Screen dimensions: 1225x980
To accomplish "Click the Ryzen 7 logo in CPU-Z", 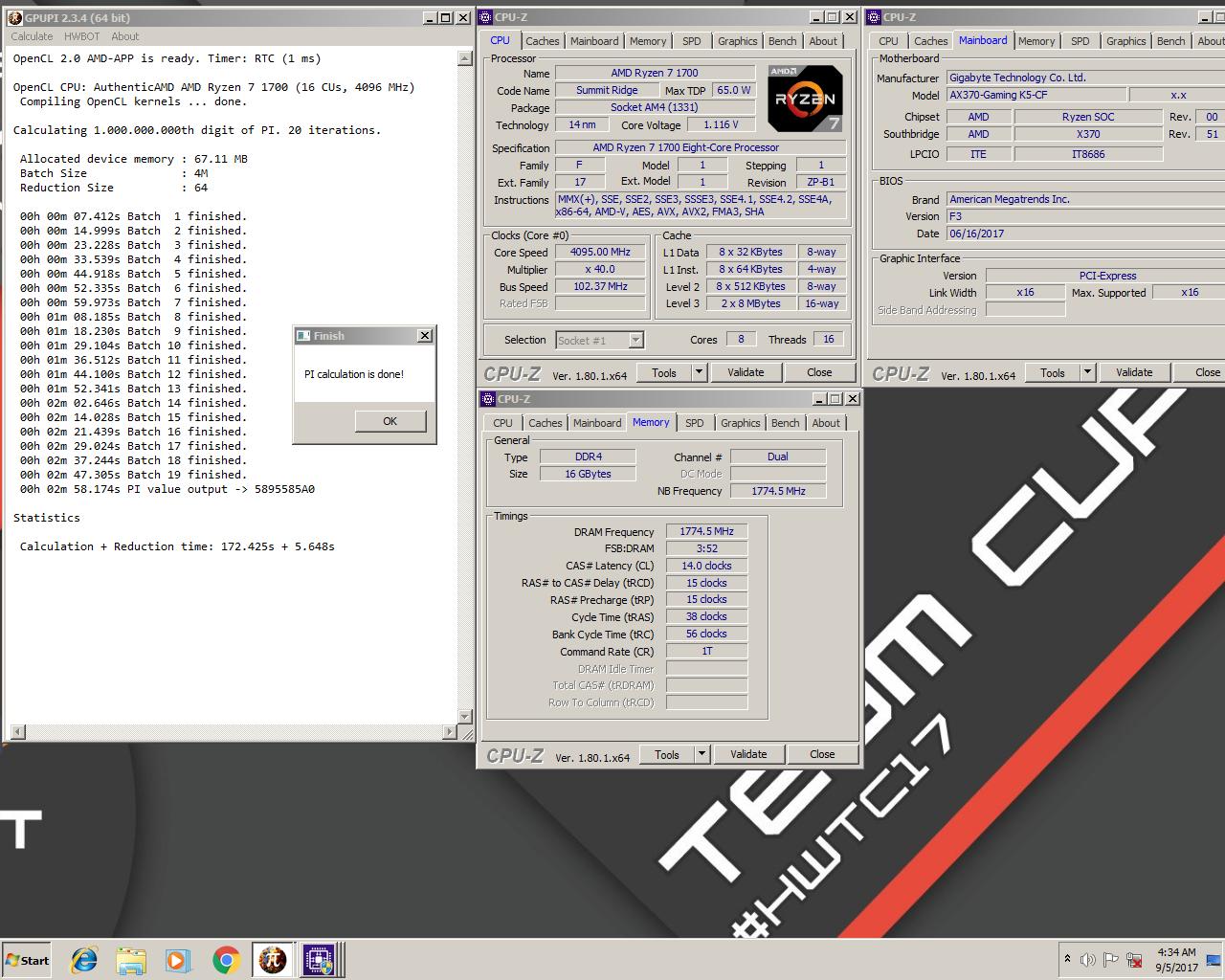I will (x=805, y=99).
